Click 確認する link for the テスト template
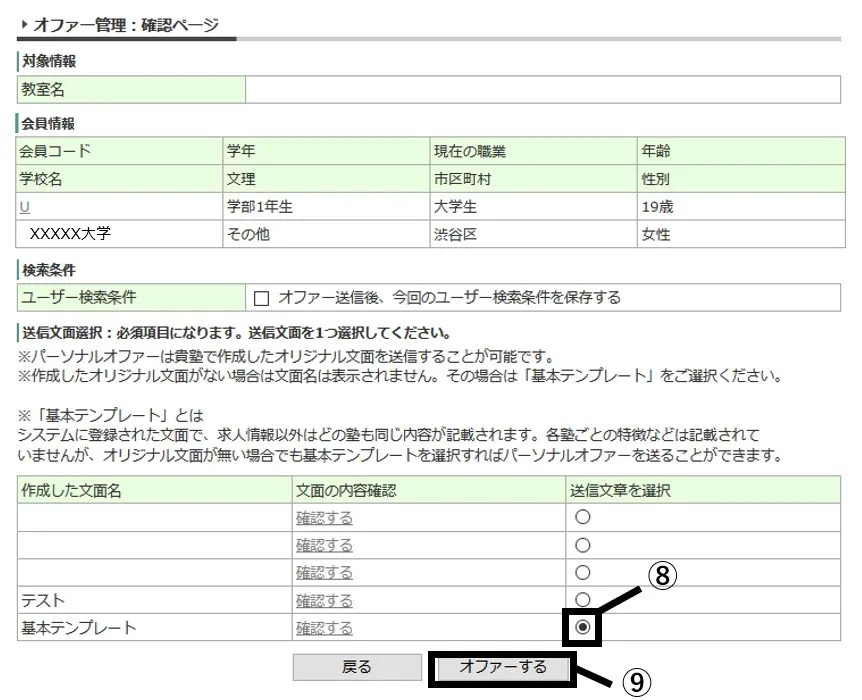 (x=324, y=601)
